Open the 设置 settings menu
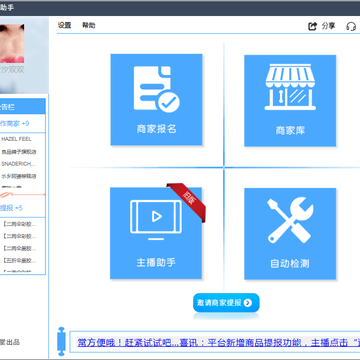360x360 pixels. tap(64, 25)
